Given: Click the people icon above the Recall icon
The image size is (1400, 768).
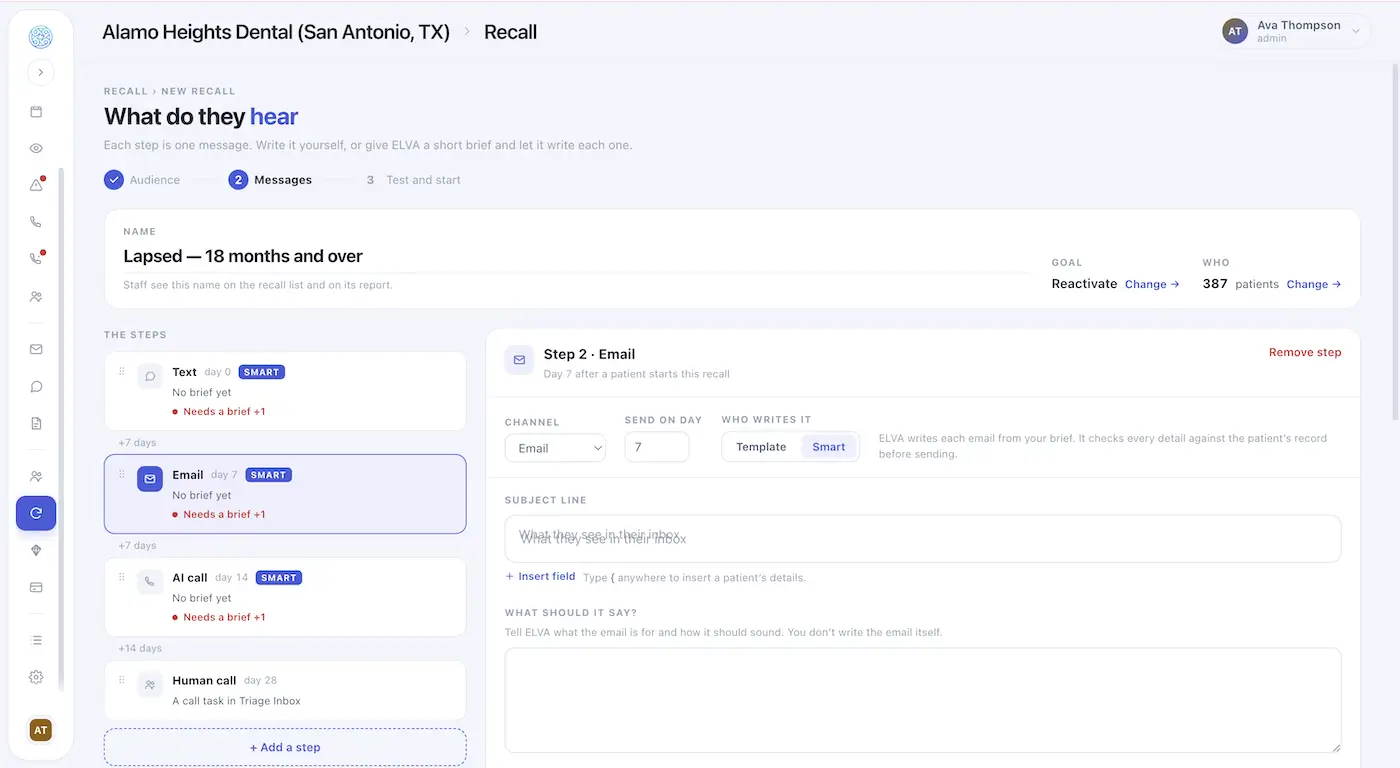Looking at the screenshot, I should click(x=36, y=476).
